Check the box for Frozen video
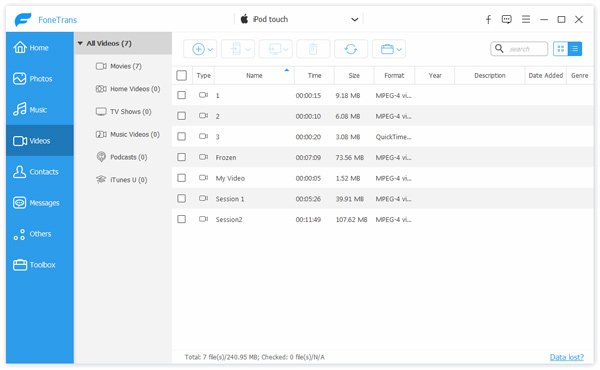 [x=181, y=157]
